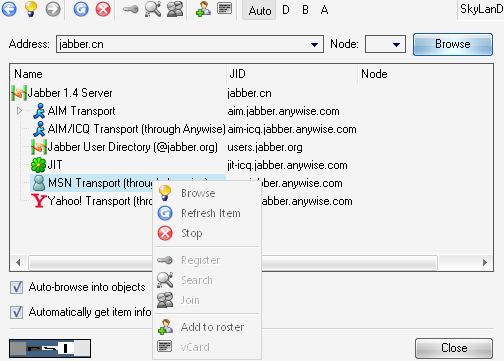The width and height of the screenshot is (504, 361).
Task: Choose vCard from the context menu
Action: (207, 347)
